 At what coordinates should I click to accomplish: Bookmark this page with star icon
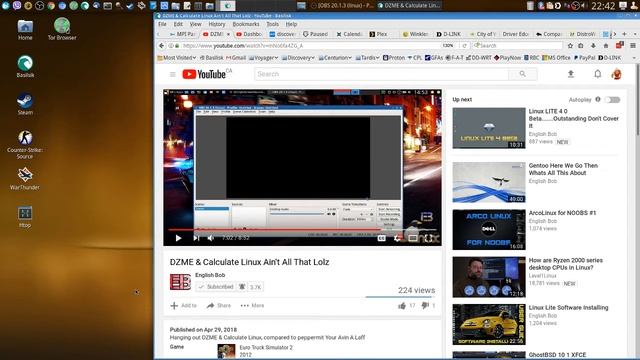coord(570,46)
